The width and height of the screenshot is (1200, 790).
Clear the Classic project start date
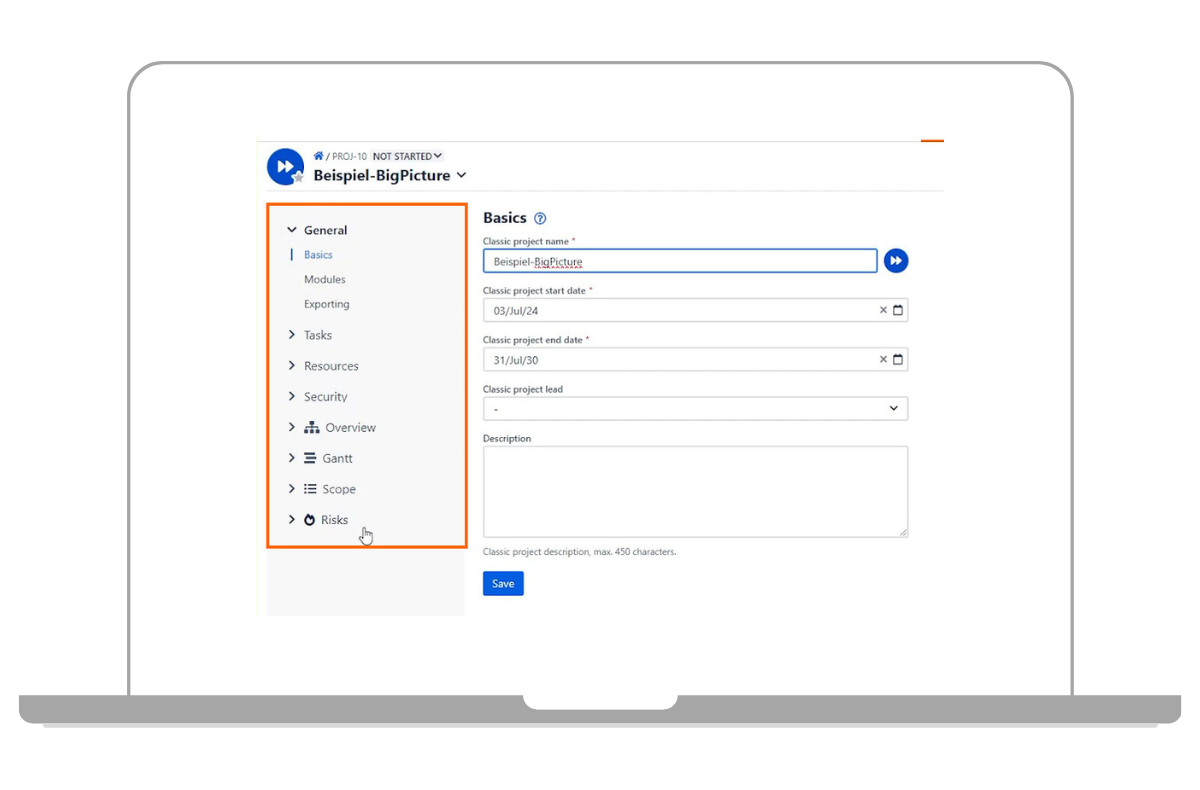pos(883,311)
